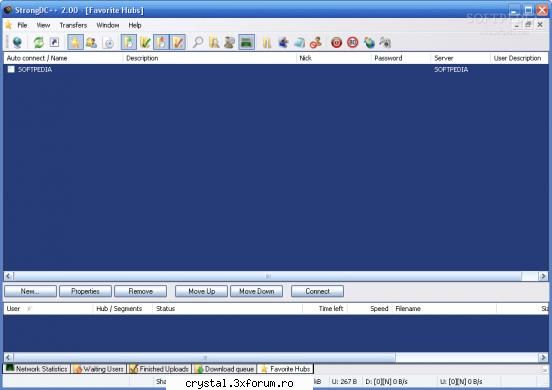Toggle the red 80 speed limiter icon
Viewport: 552px width, 390px height.
coord(353,43)
